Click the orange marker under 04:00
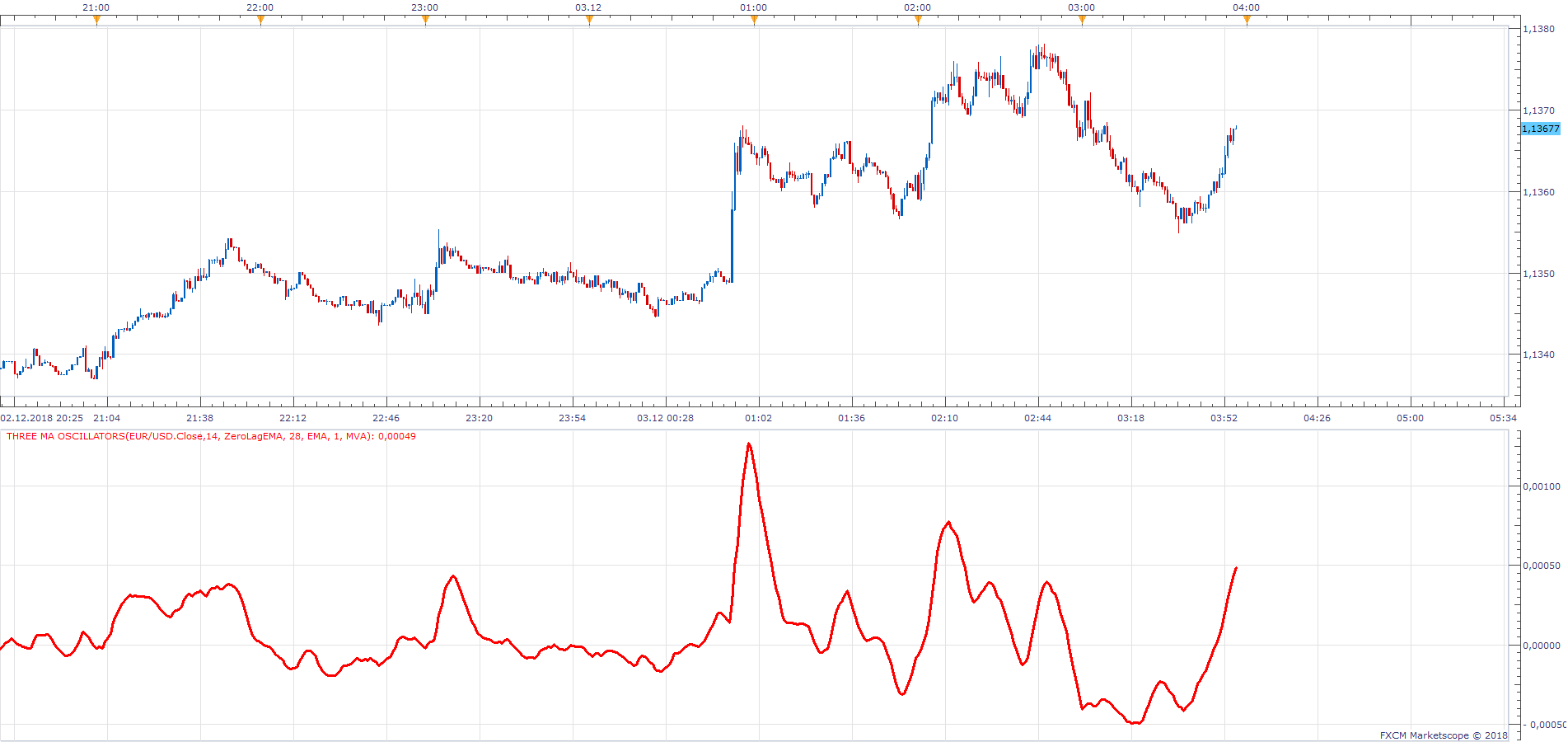 click(x=1247, y=21)
